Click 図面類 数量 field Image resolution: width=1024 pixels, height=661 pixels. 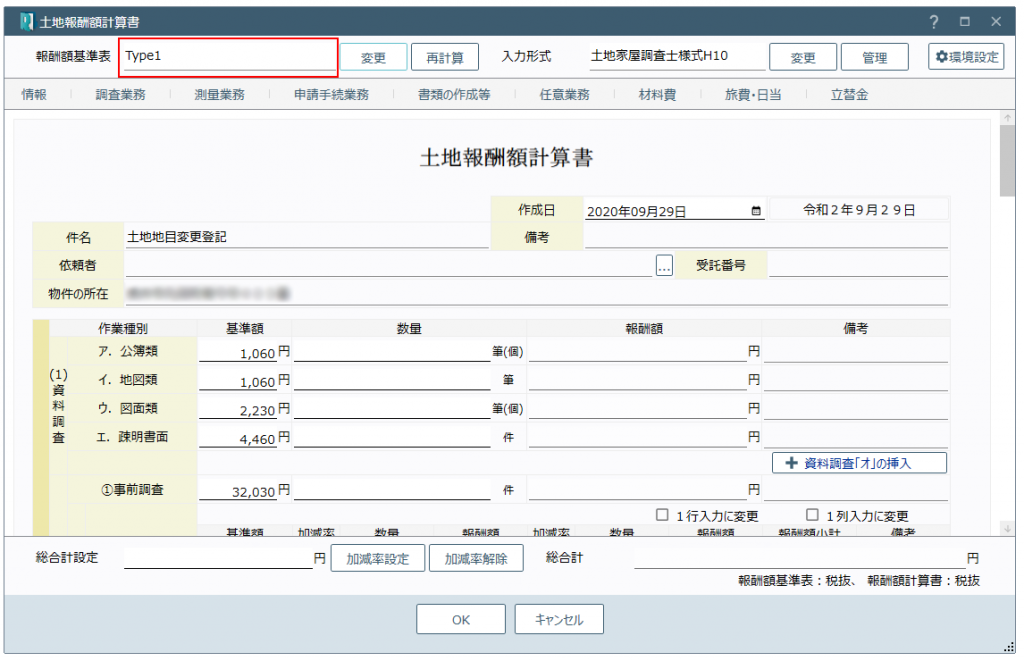392,409
